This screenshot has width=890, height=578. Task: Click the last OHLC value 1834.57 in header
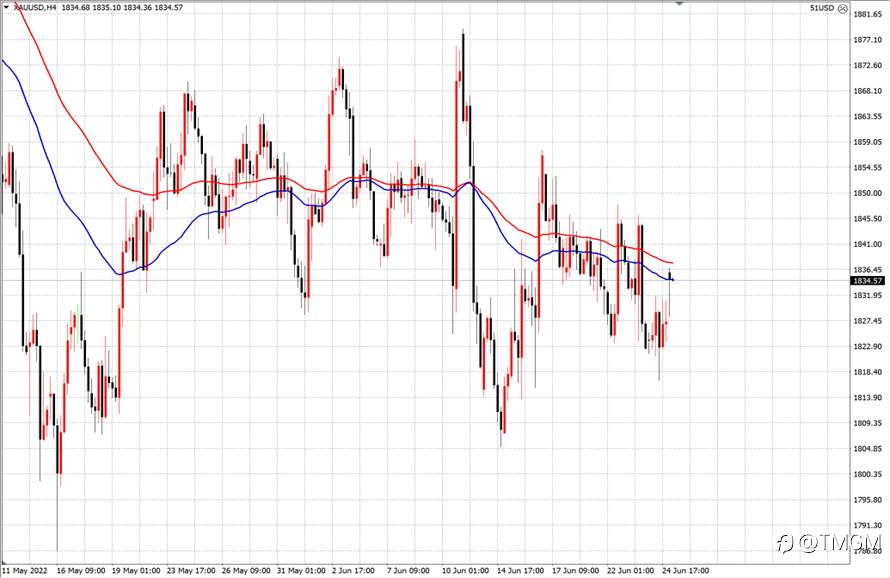pos(168,8)
